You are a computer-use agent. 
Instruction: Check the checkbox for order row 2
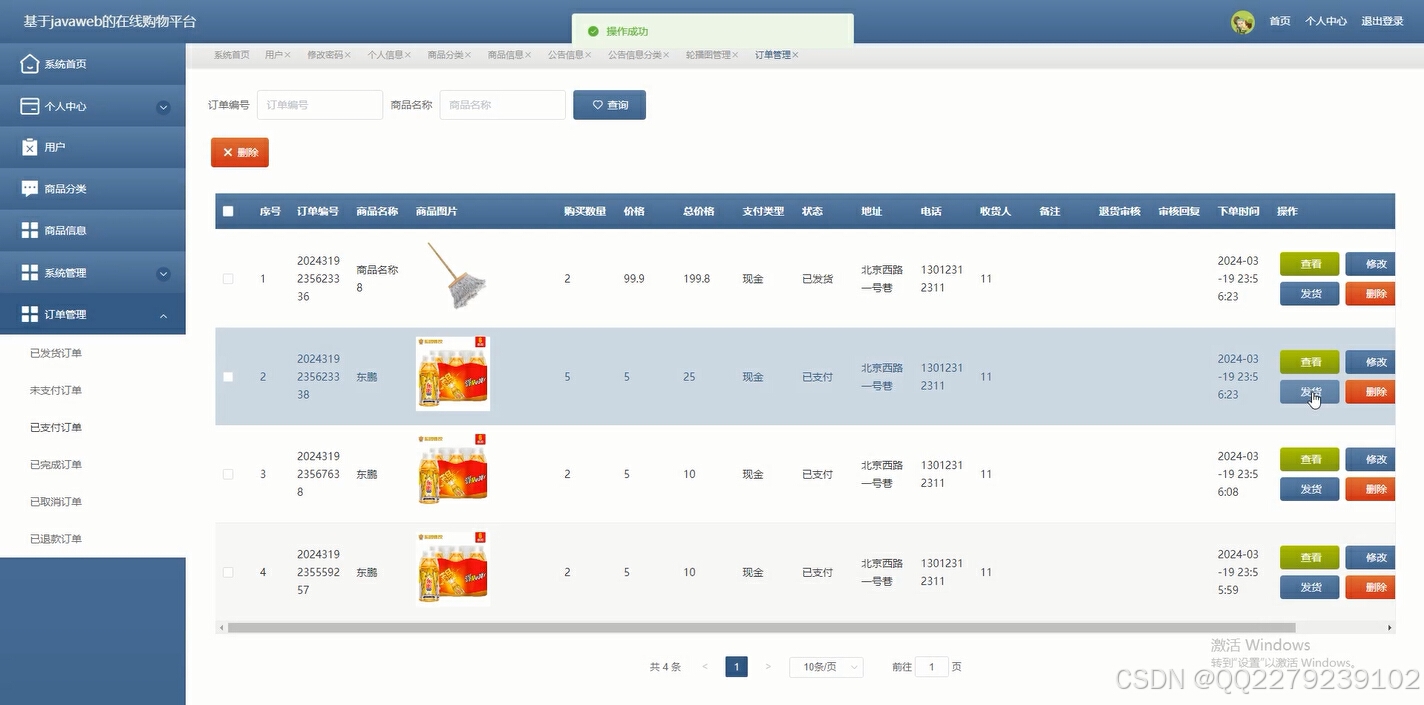tap(228, 377)
